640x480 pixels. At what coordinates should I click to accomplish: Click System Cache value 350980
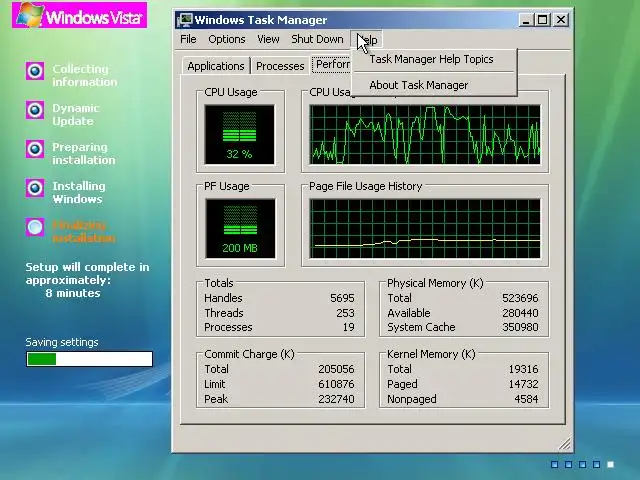point(520,327)
